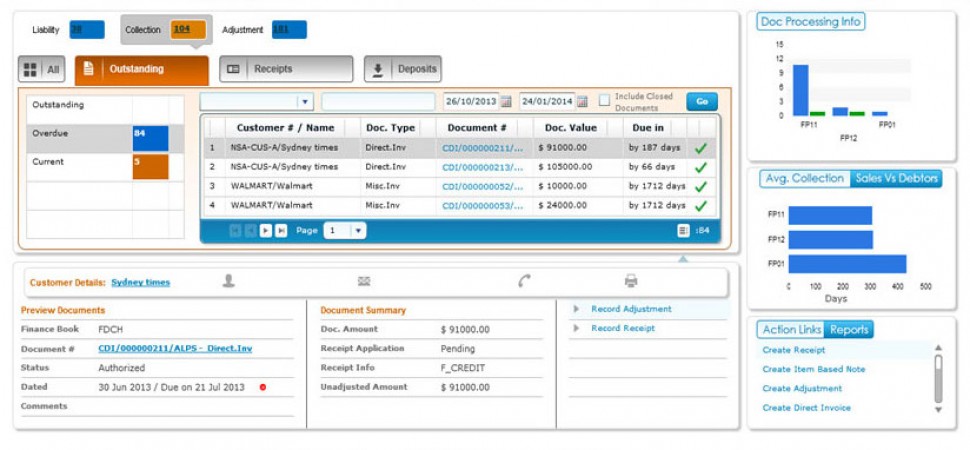The height and width of the screenshot is (450, 970).
Task: Expand the Record Adjustment option
Action: tap(577, 309)
